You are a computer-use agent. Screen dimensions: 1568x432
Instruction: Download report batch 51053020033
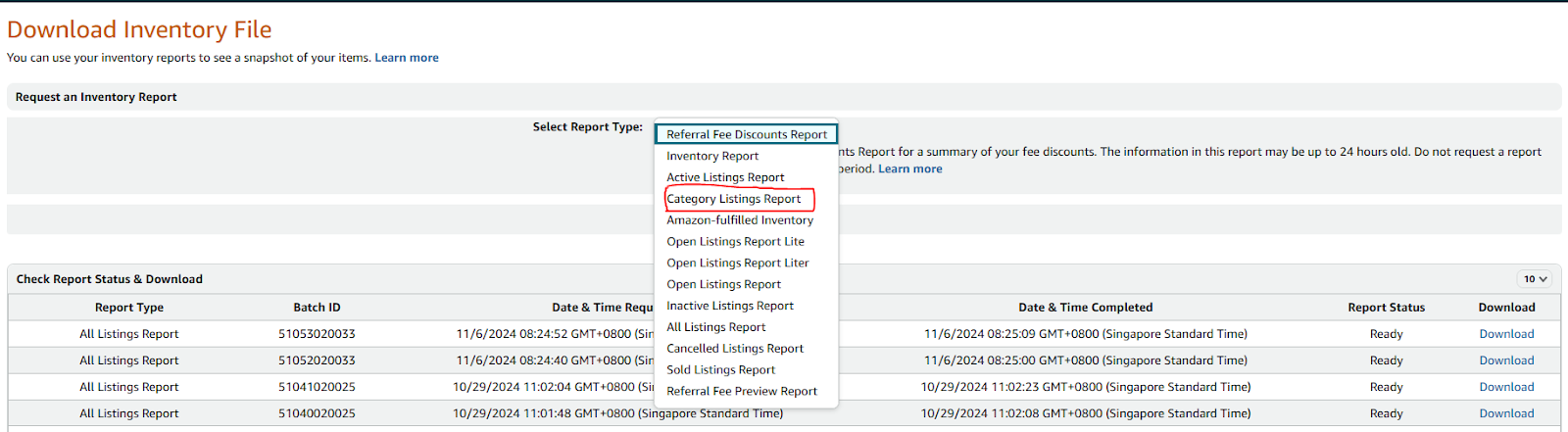pos(1506,334)
